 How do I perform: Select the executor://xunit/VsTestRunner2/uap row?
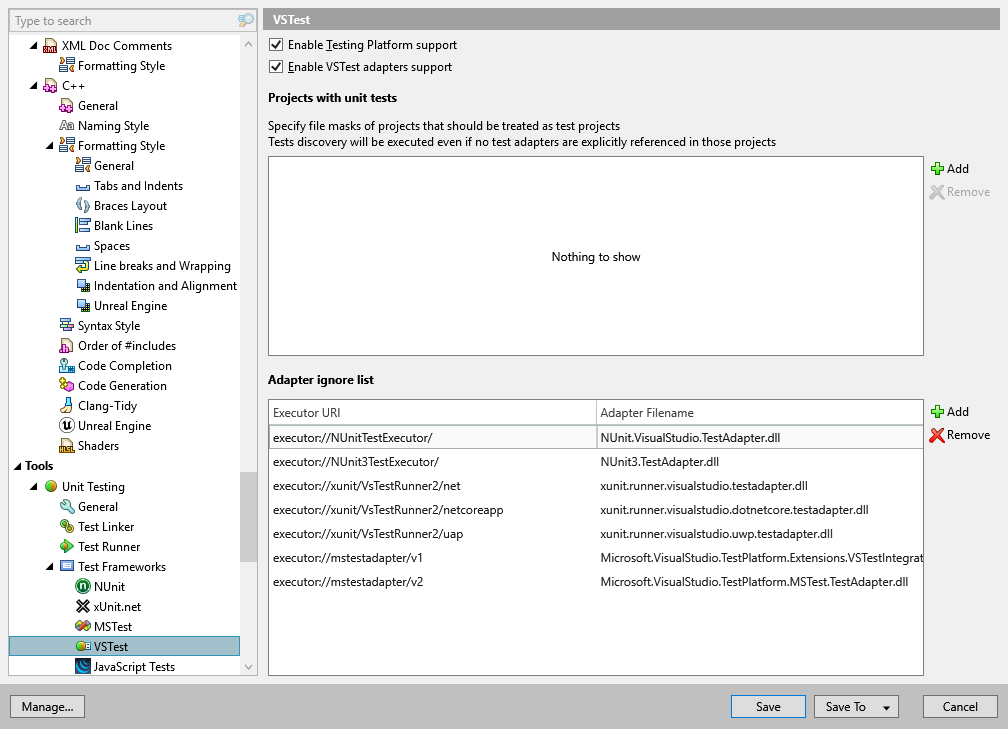(596, 534)
